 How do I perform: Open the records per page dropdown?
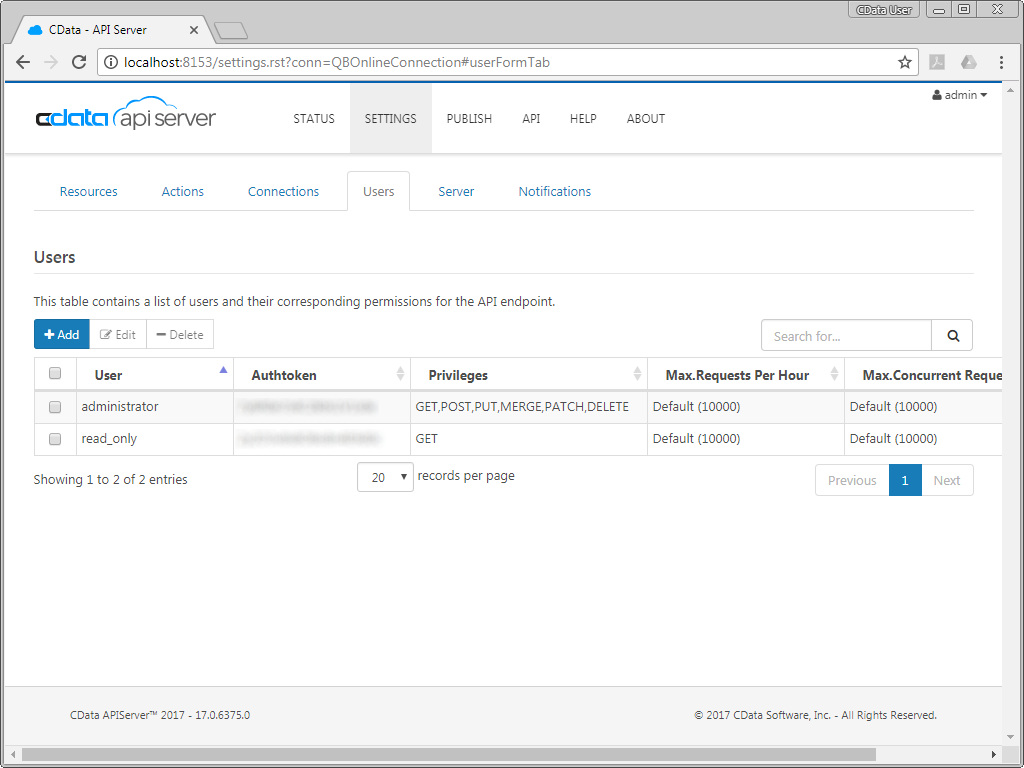pyautogui.click(x=385, y=477)
